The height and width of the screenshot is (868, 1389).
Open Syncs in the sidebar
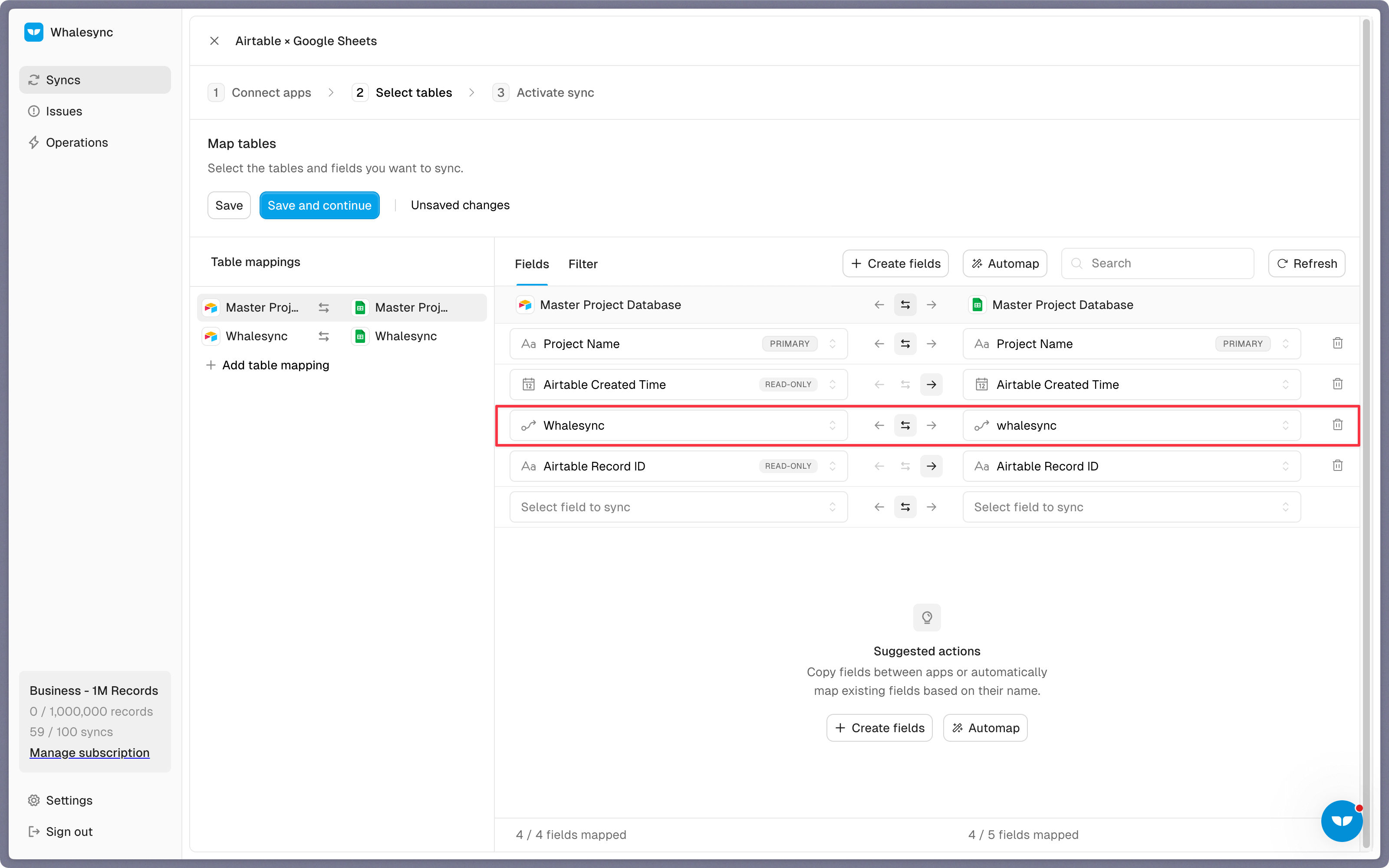pos(95,80)
